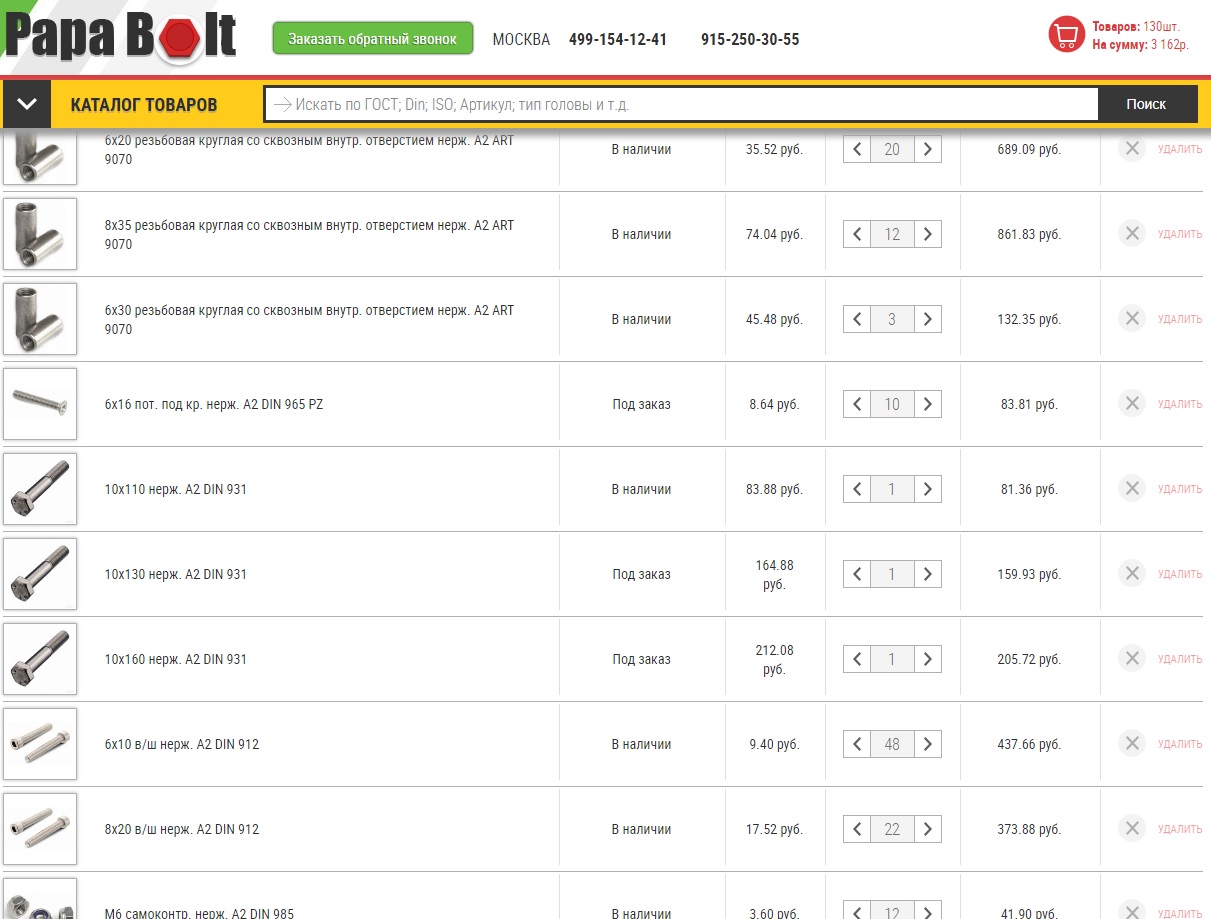
Task: Remove 10x130 DIN 931 via X icon
Action: pos(1132,574)
